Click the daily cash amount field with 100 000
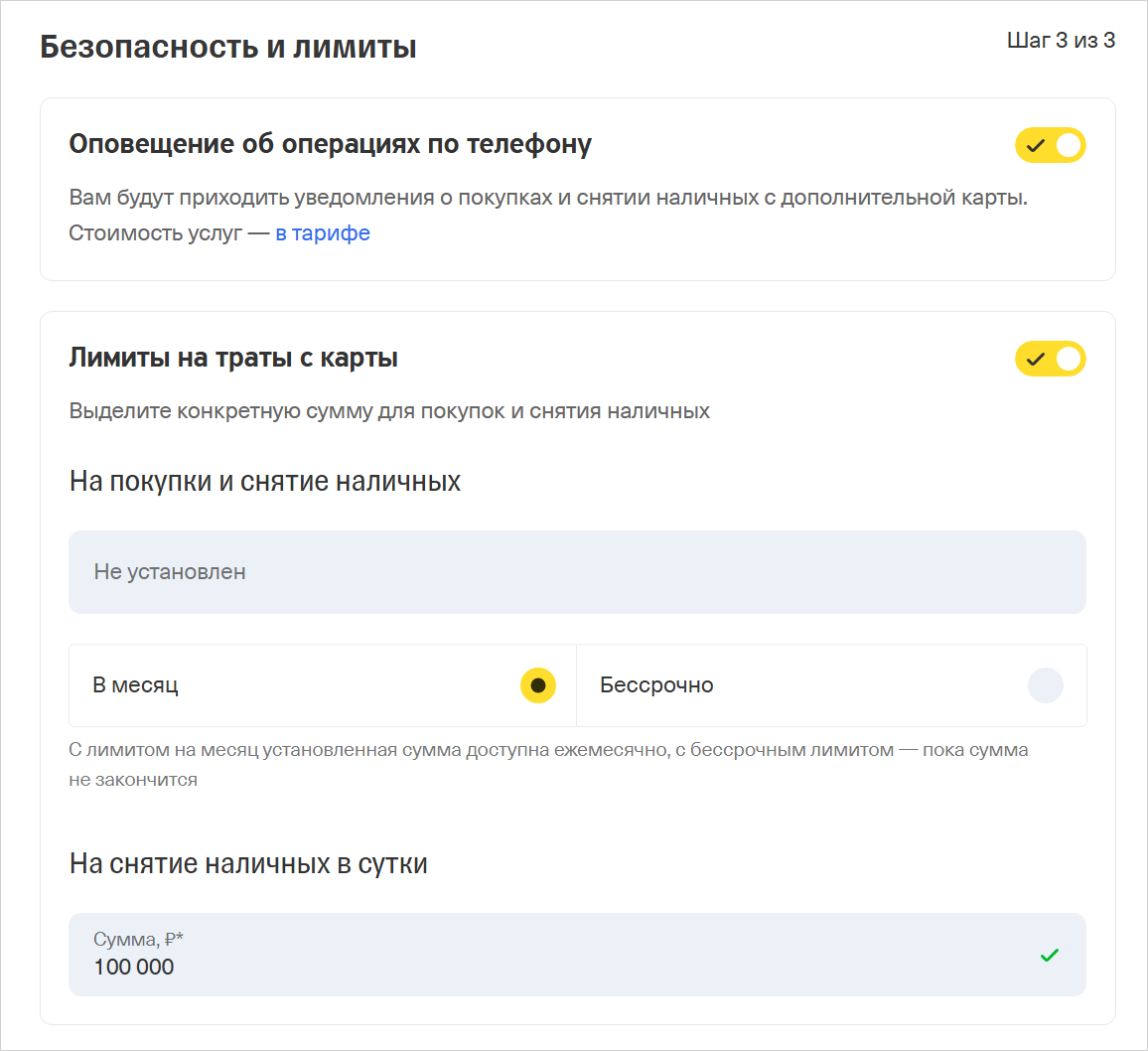 click(556, 966)
